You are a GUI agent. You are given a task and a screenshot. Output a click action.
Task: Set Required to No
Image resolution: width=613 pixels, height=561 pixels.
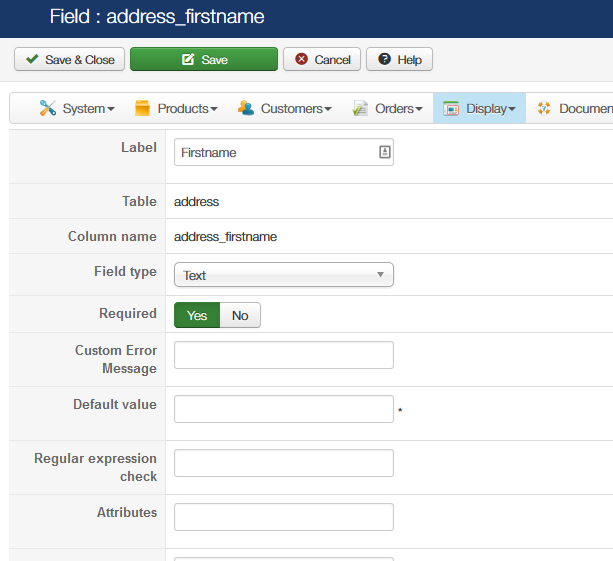240,315
